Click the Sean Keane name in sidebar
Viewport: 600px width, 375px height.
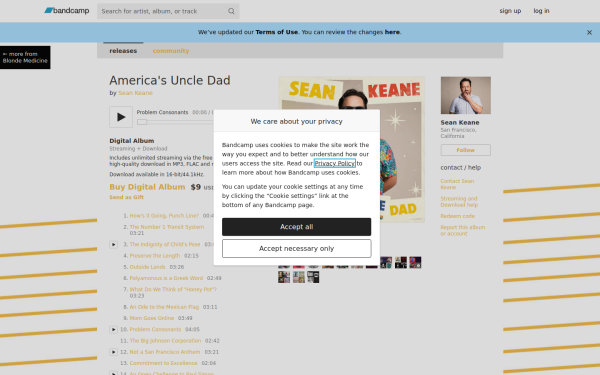[460, 122]
